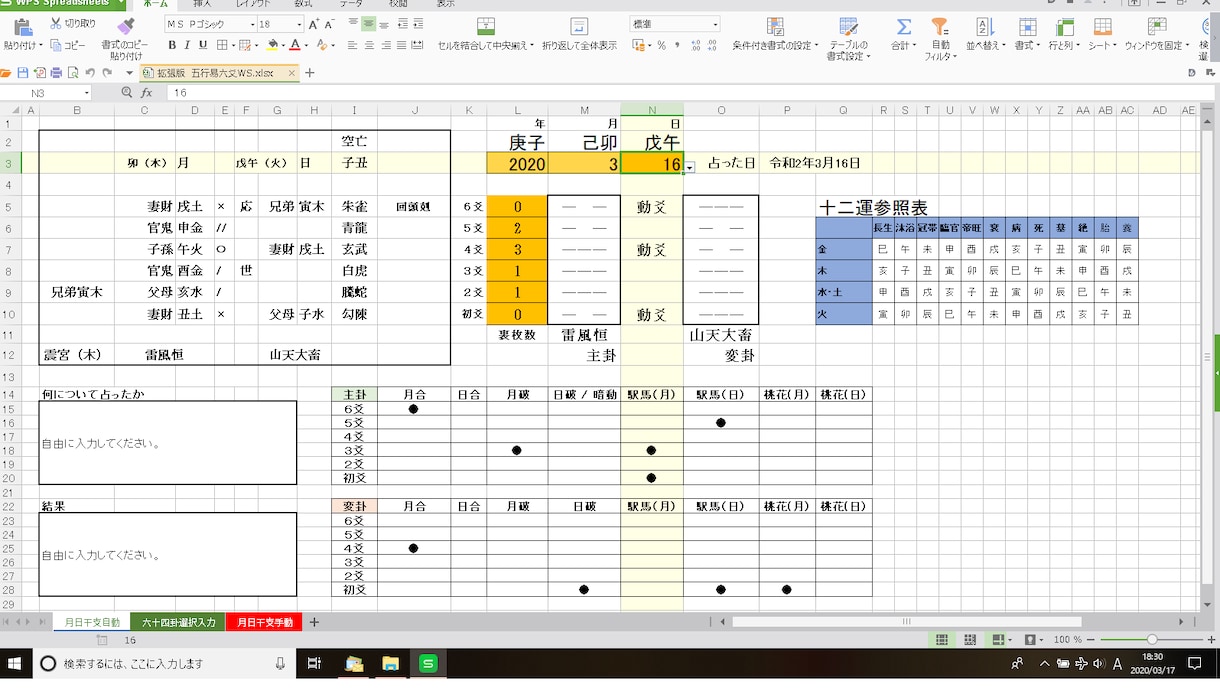Click the red font color A icon

click(x=294, y=45)
